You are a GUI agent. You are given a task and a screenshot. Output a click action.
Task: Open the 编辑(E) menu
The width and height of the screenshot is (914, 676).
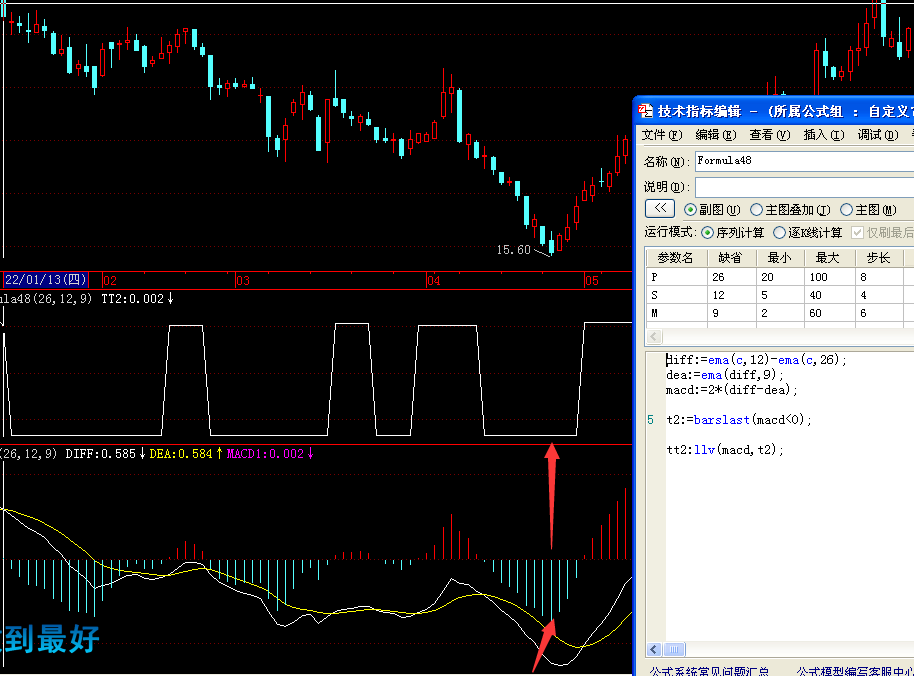click(716, 135)
